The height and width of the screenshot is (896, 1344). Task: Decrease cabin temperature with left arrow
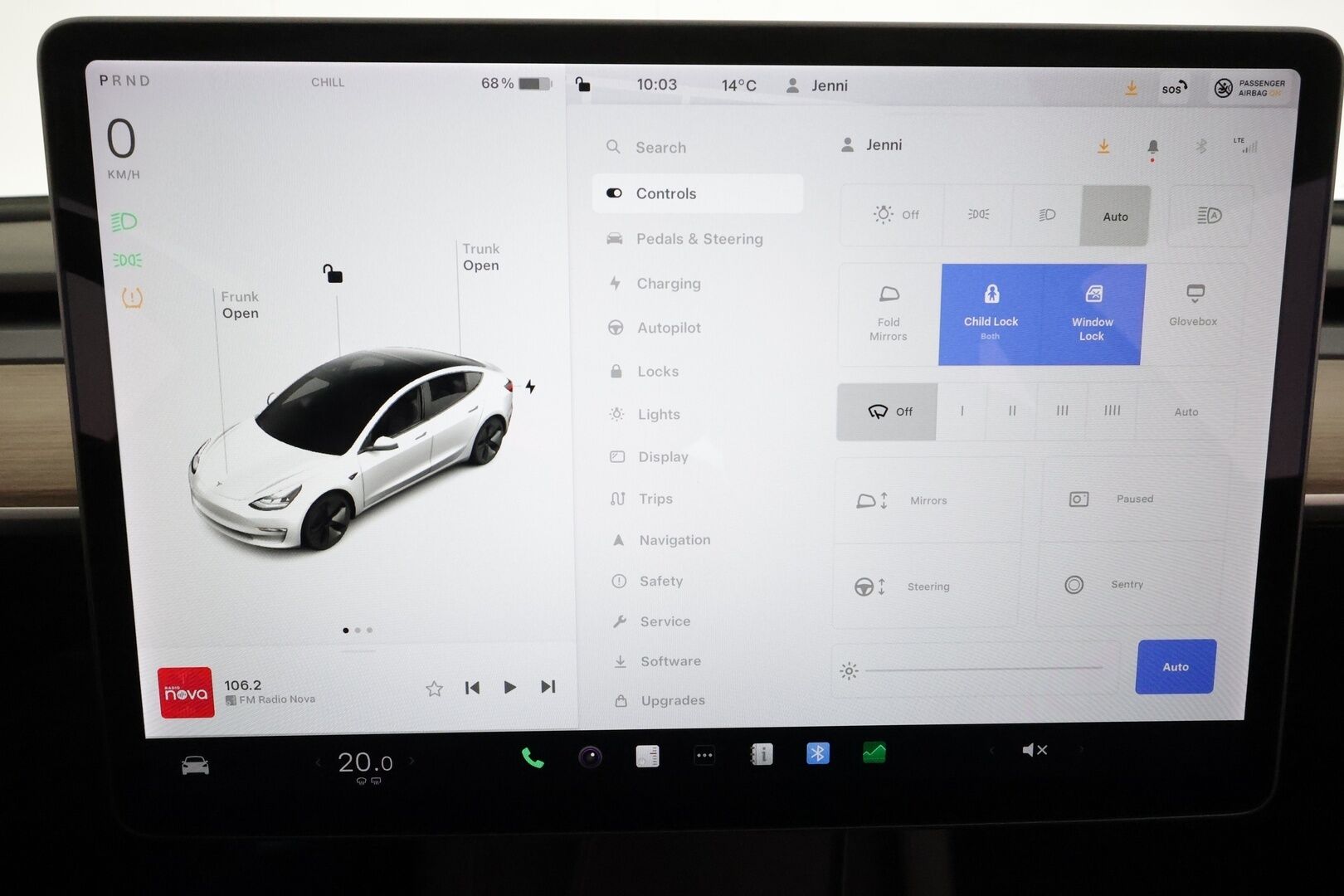318,762
